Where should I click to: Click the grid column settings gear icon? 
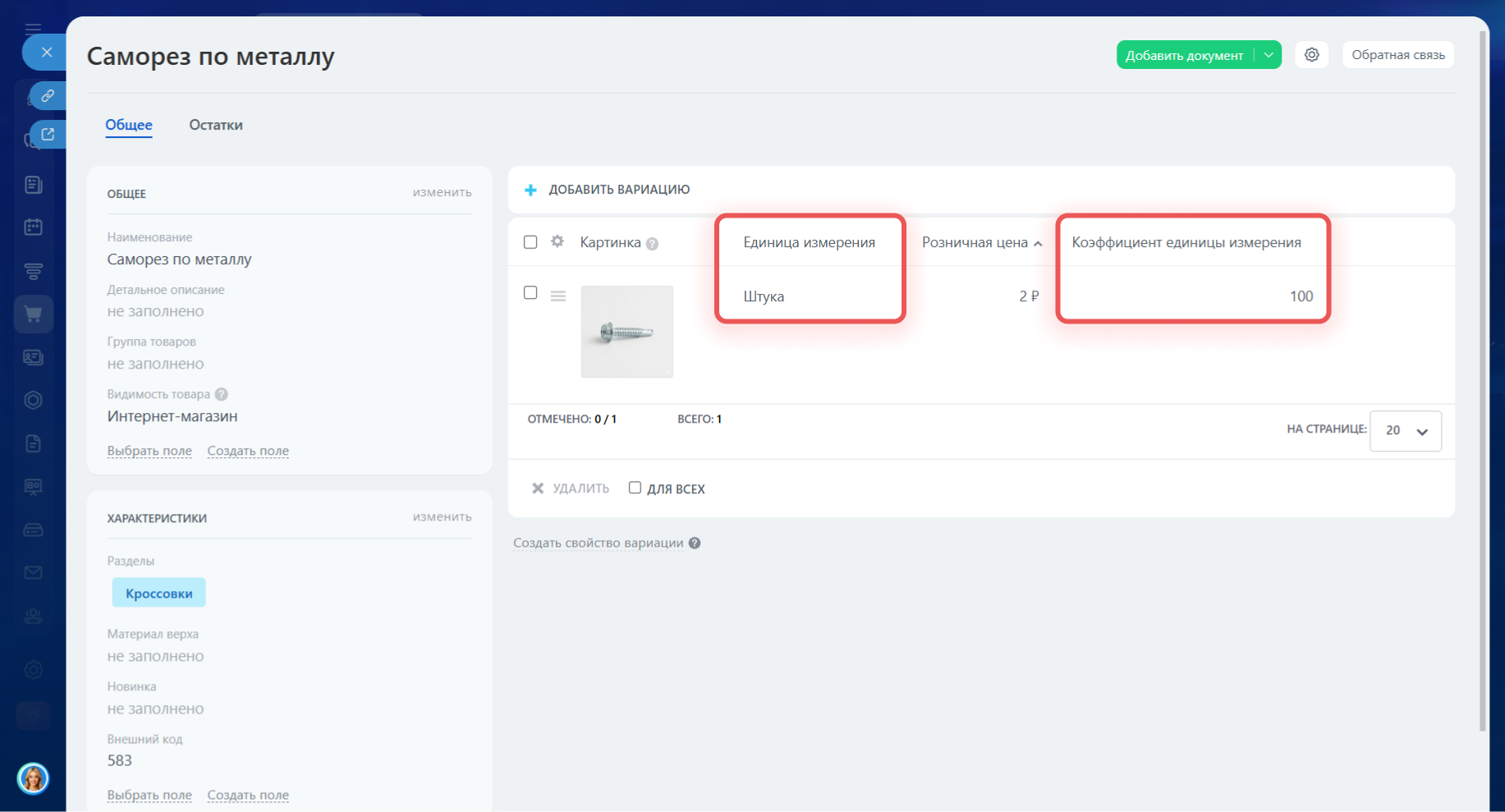(557, 241)
